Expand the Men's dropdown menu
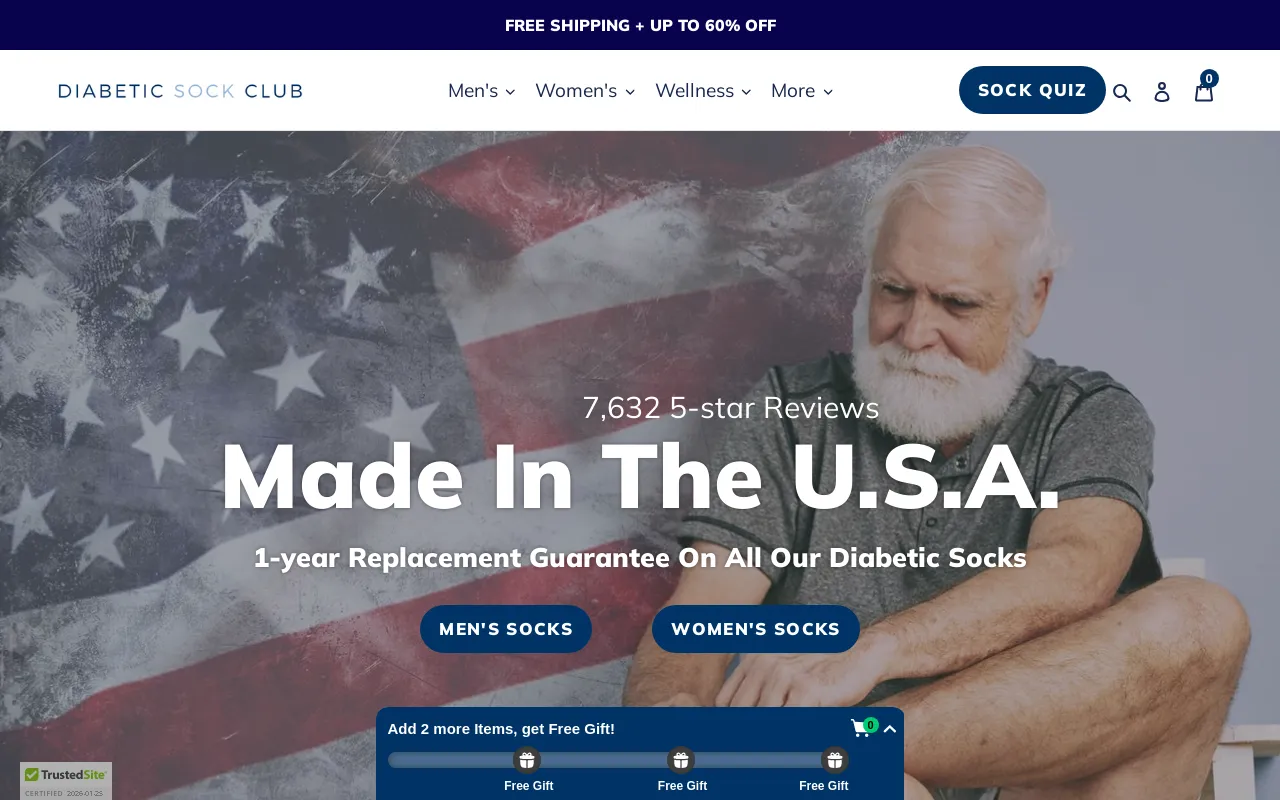Screen dimensions: 1280x800 [482, 91]
